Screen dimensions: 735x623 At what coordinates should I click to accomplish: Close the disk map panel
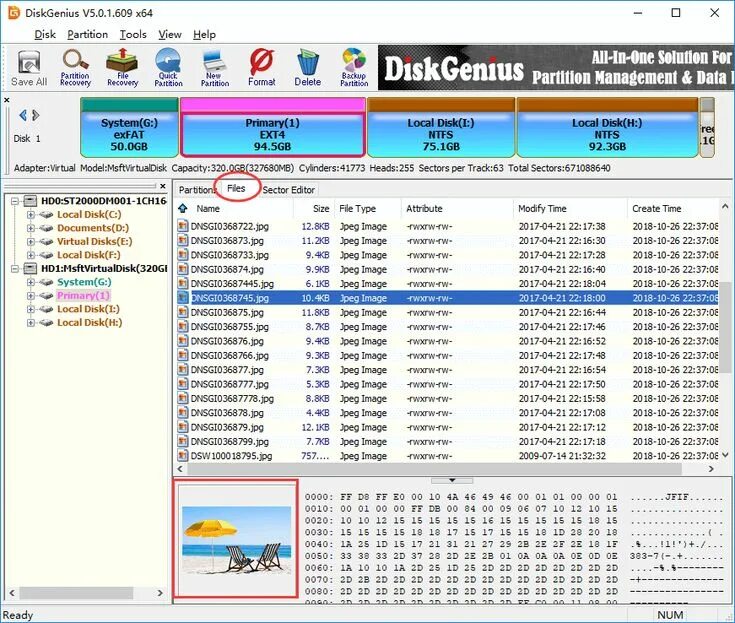[7, 100]
